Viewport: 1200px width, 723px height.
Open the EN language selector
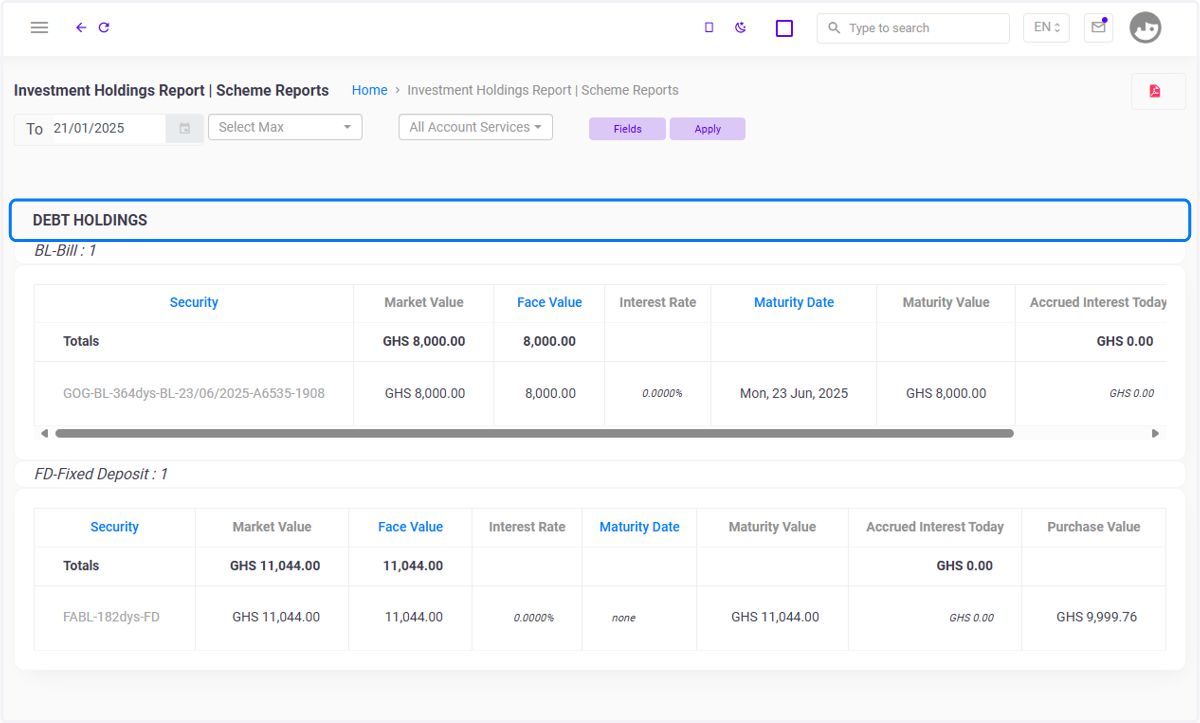click(1047, 28)
